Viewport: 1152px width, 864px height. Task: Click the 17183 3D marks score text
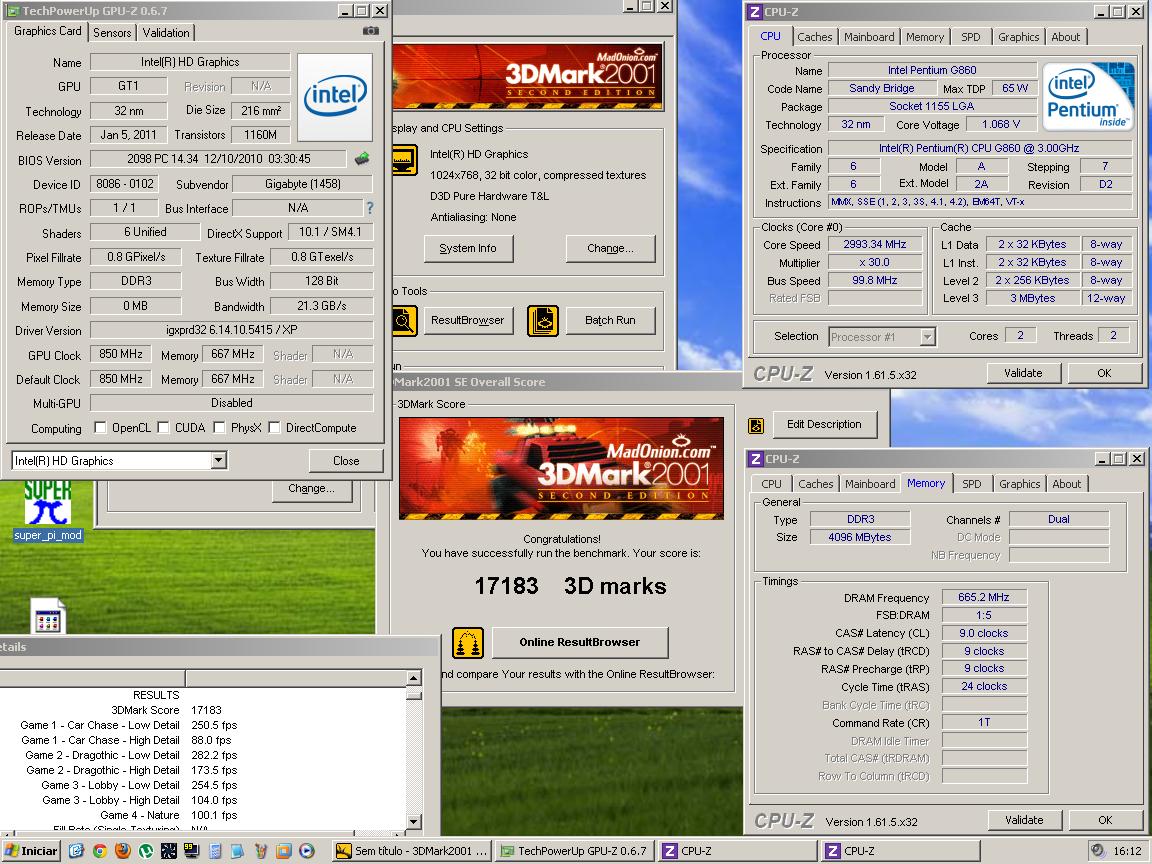(570, 586)
